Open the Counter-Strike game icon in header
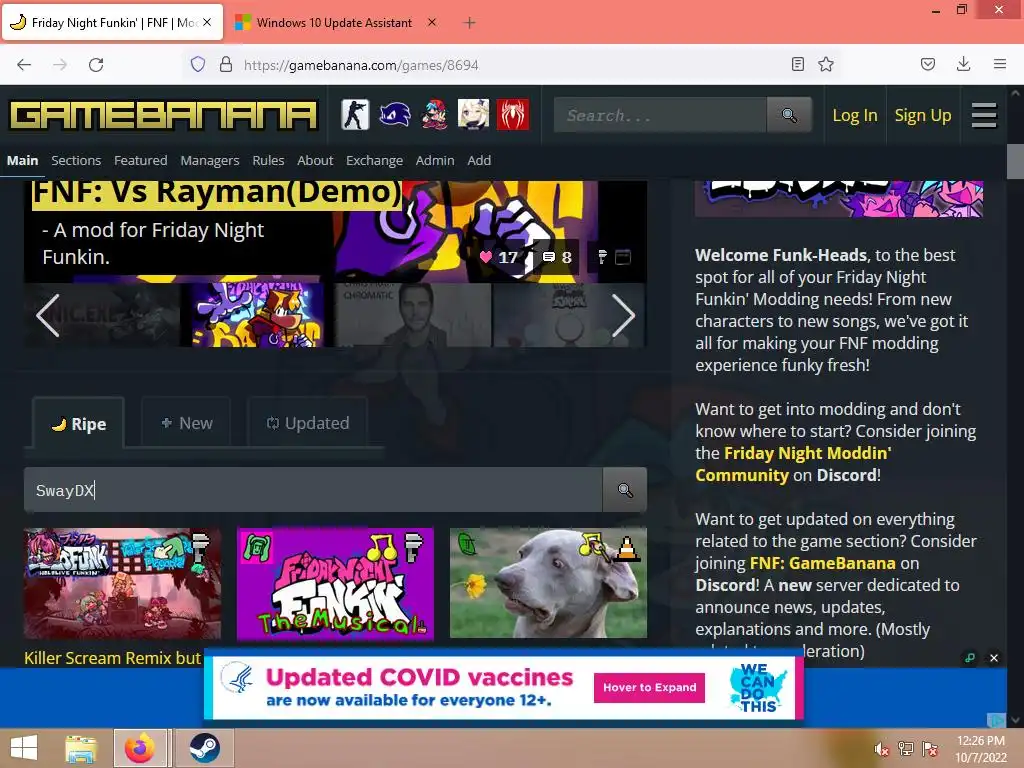Screen dimensions: 1024x768 355,115
